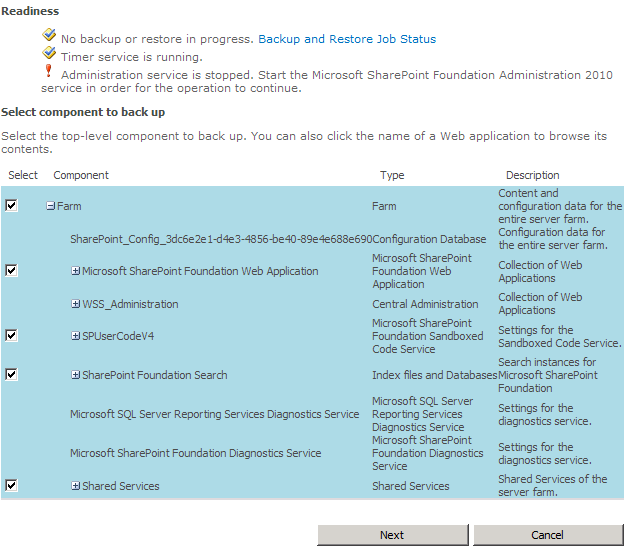Click the Cancel button
Viewport: 628px width, 547px height.
548,535
